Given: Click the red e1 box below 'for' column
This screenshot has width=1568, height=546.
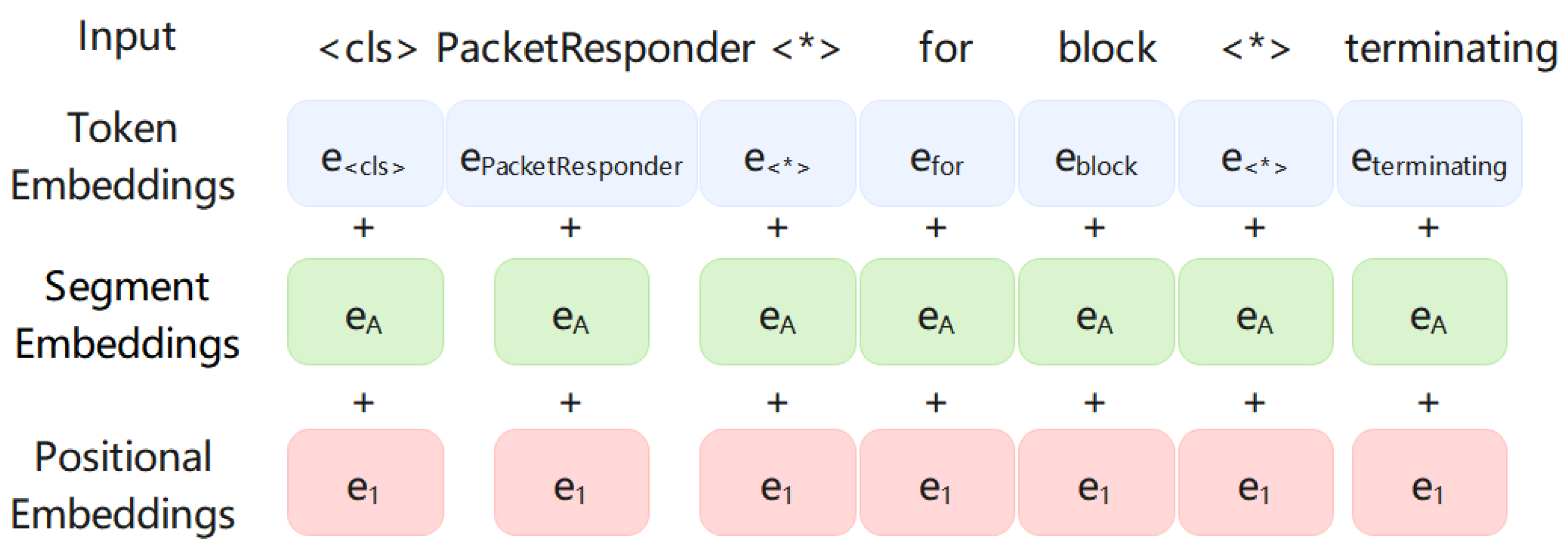Looking at the screenshot, I should click(x=936, y=482).
